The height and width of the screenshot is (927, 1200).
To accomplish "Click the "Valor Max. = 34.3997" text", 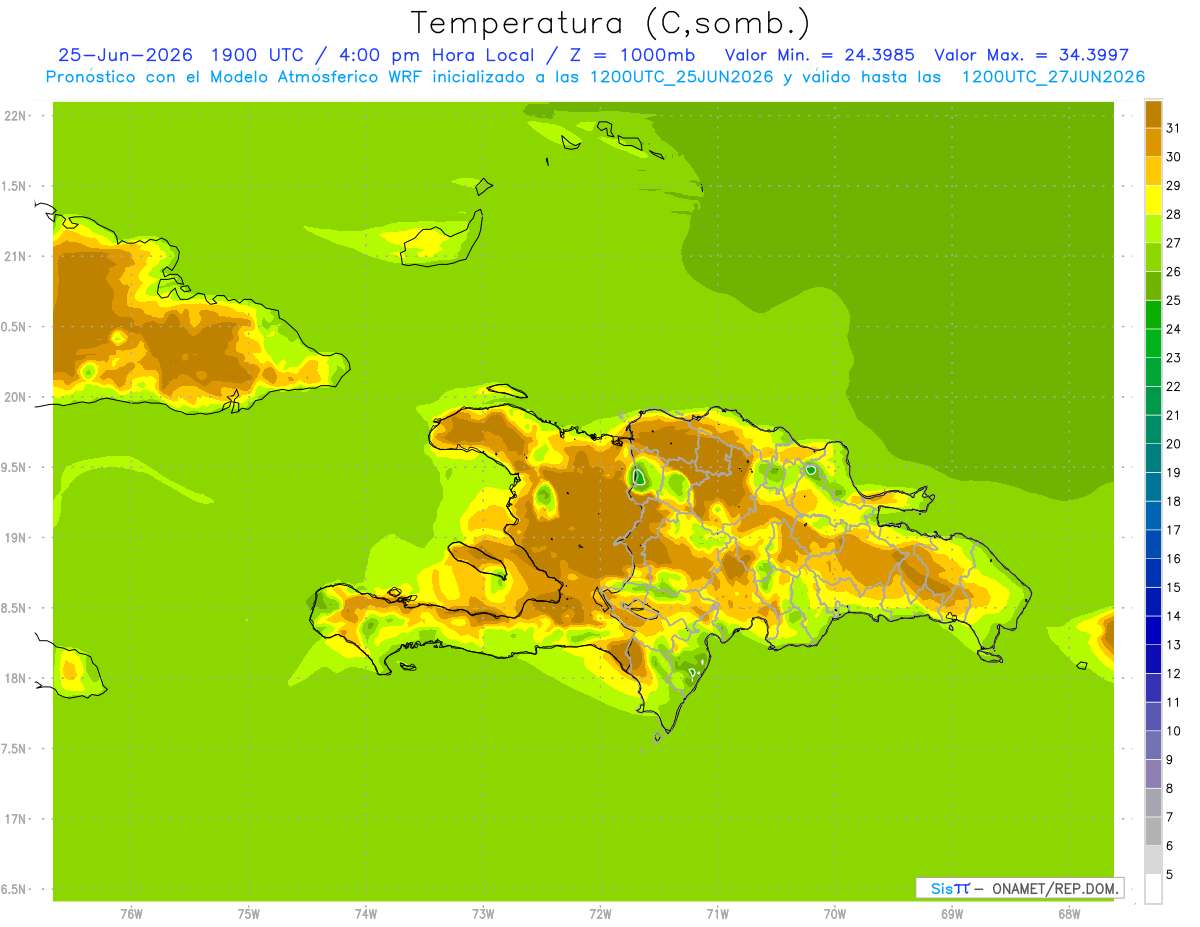I will click(x=1030, y=55).
